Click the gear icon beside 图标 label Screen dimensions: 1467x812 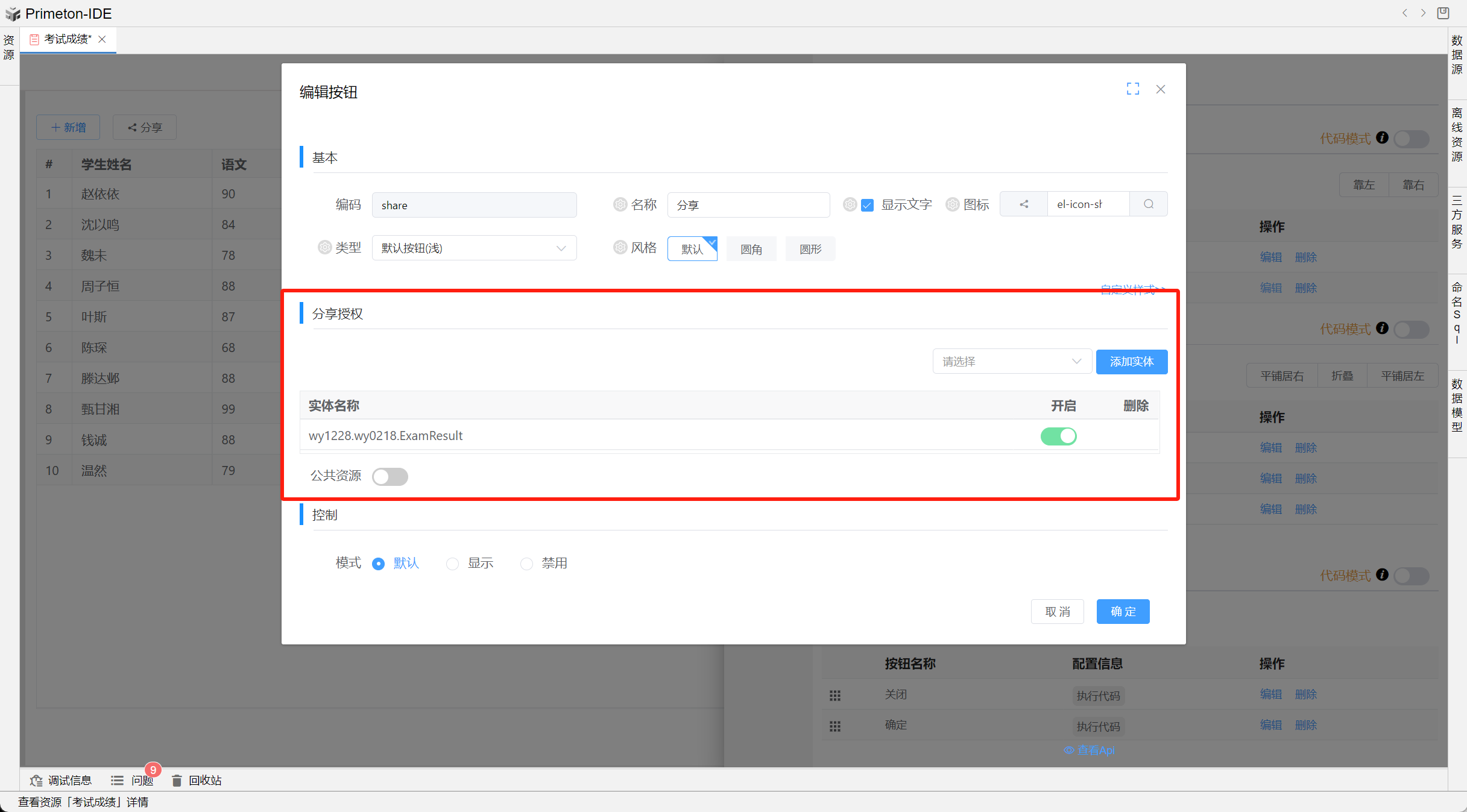click(x=952, y=205)
